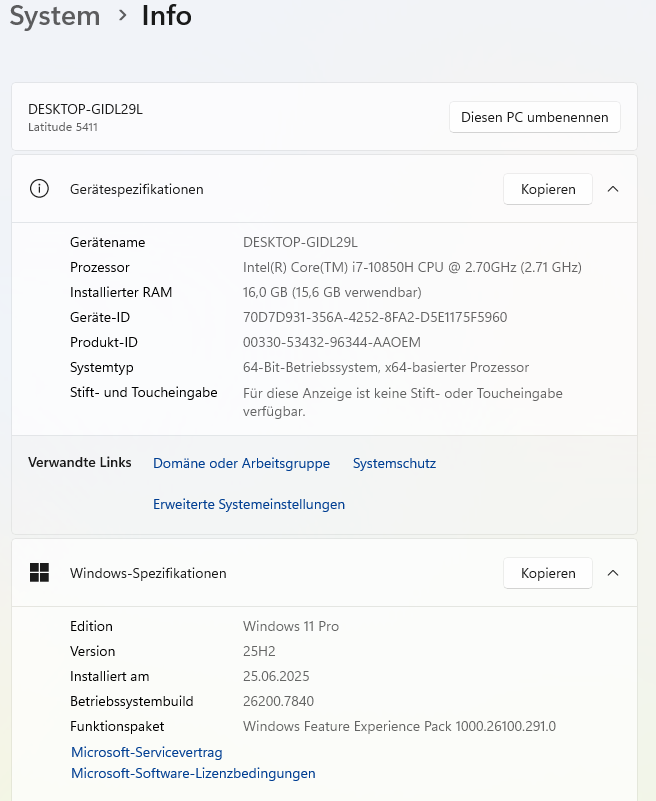The image size is (656, 801).
Task: Click the Geräte-ID label
Action: click(x=100, y=317)
